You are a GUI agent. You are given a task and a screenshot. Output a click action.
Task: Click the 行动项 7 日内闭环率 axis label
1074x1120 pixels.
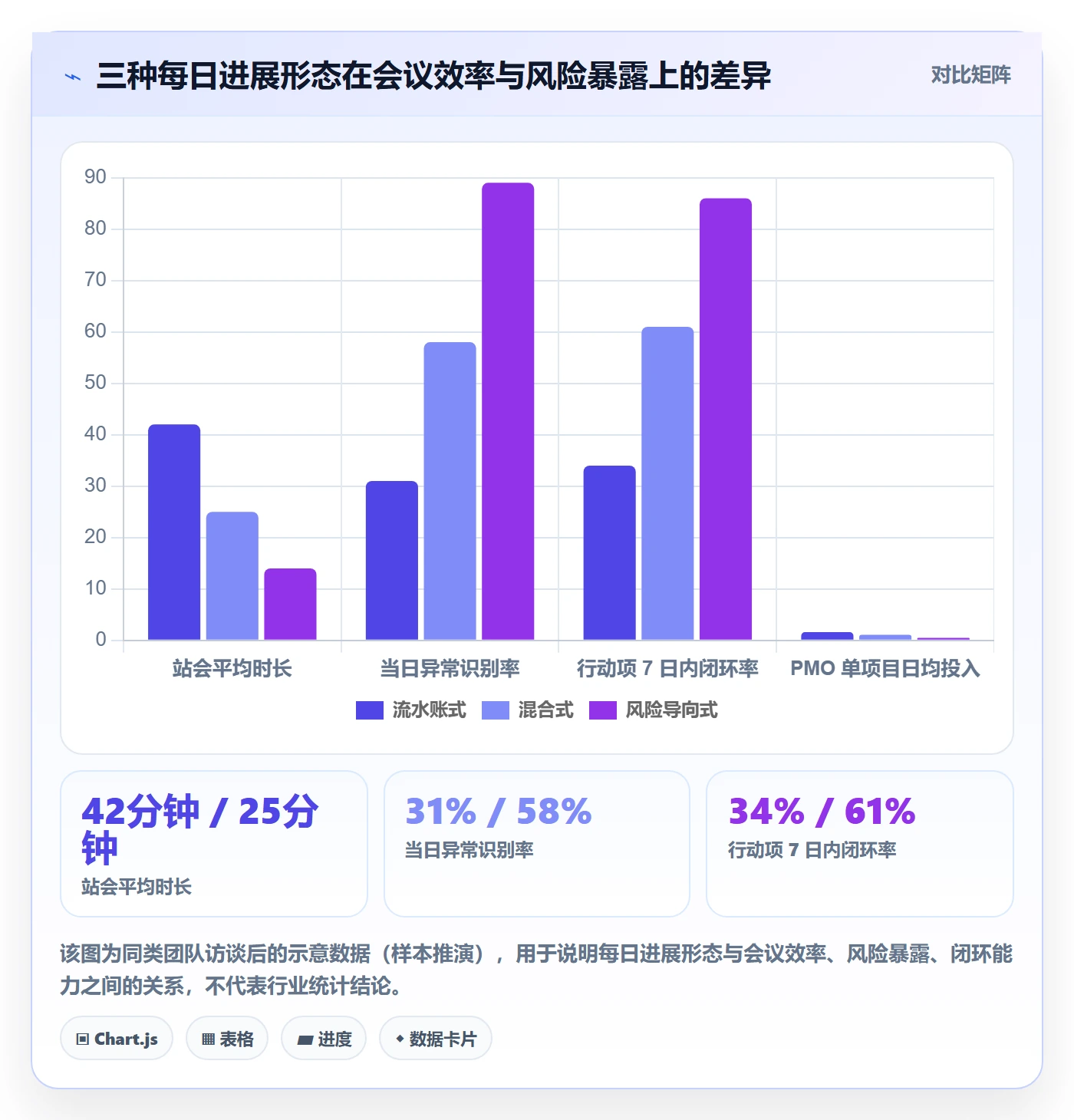(667, 669)
